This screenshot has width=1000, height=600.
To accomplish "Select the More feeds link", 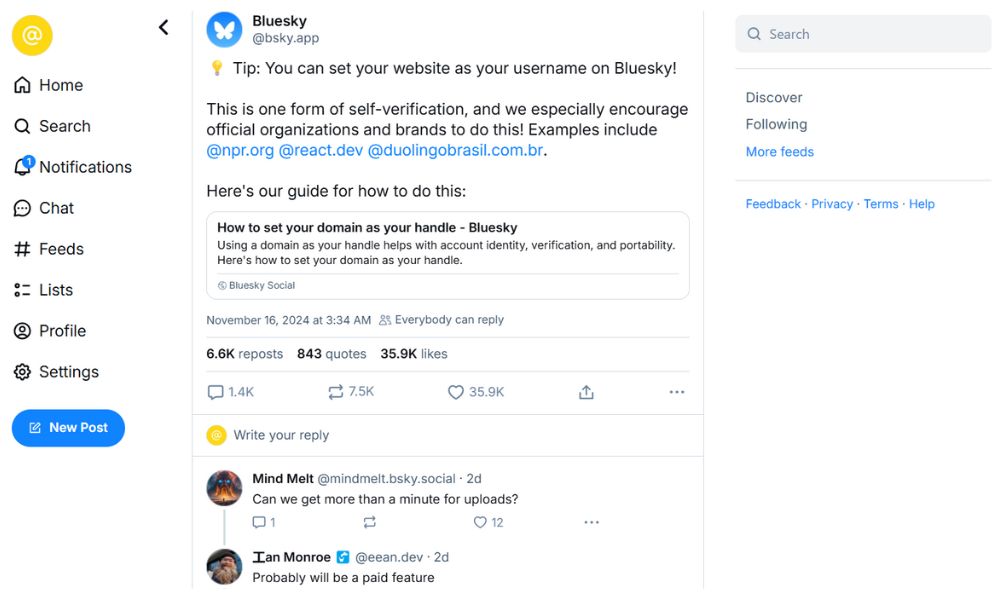I will [780, 152].
